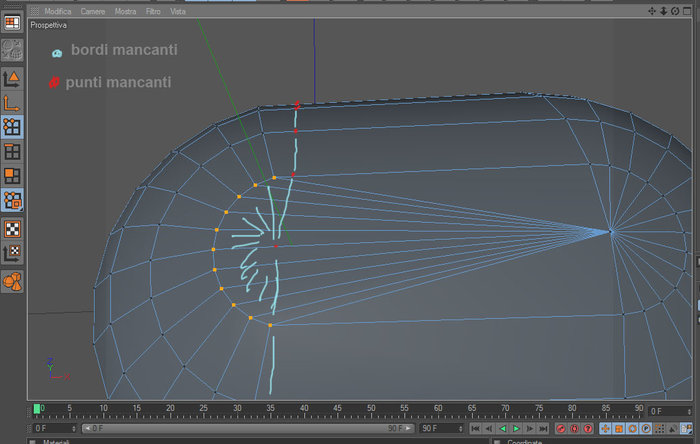Toggle the Parameter keyframe recording button
The image size is (700, 444).
(646, 429)
